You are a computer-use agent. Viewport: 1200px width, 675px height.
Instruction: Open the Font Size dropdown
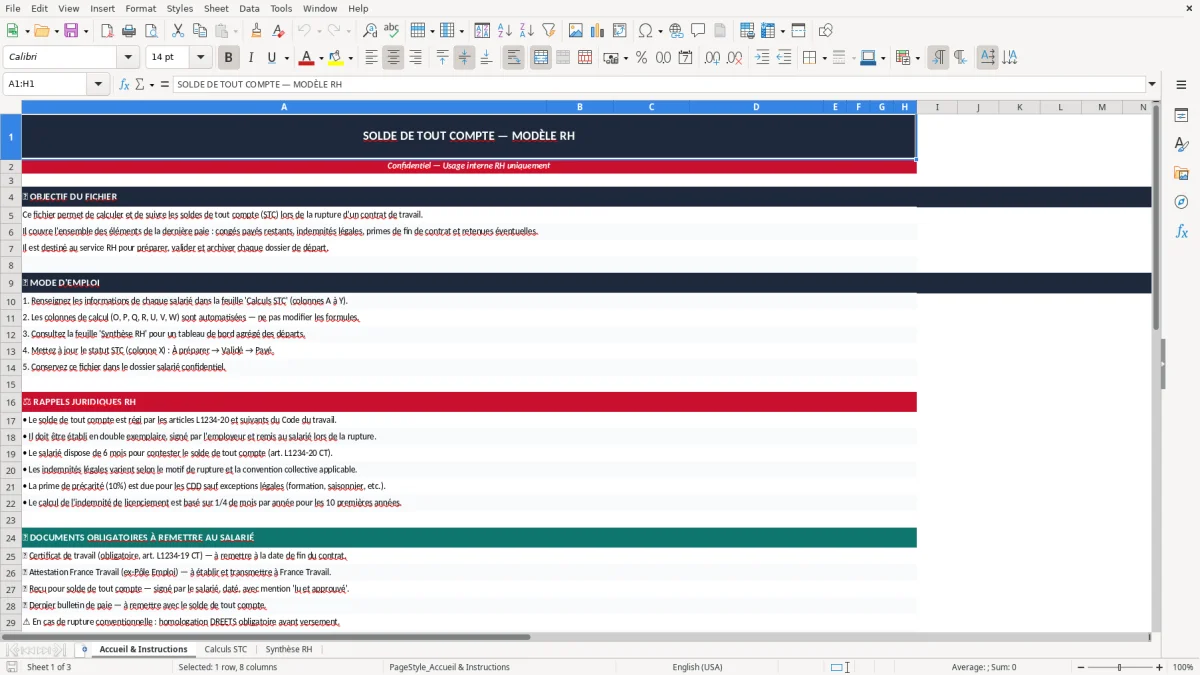pos(200,58)
